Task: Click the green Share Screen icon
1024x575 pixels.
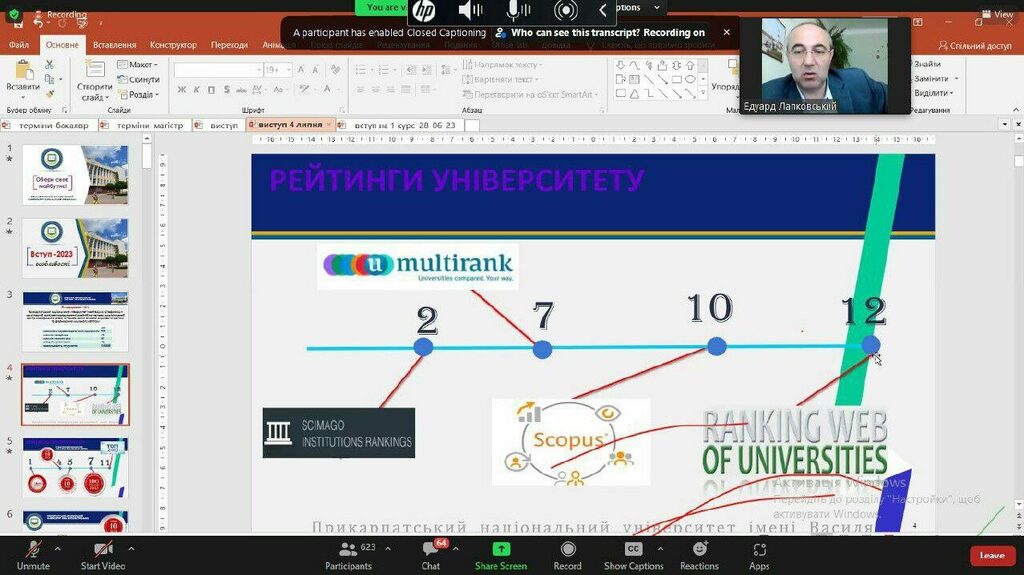Action: [x=501, y=549]
